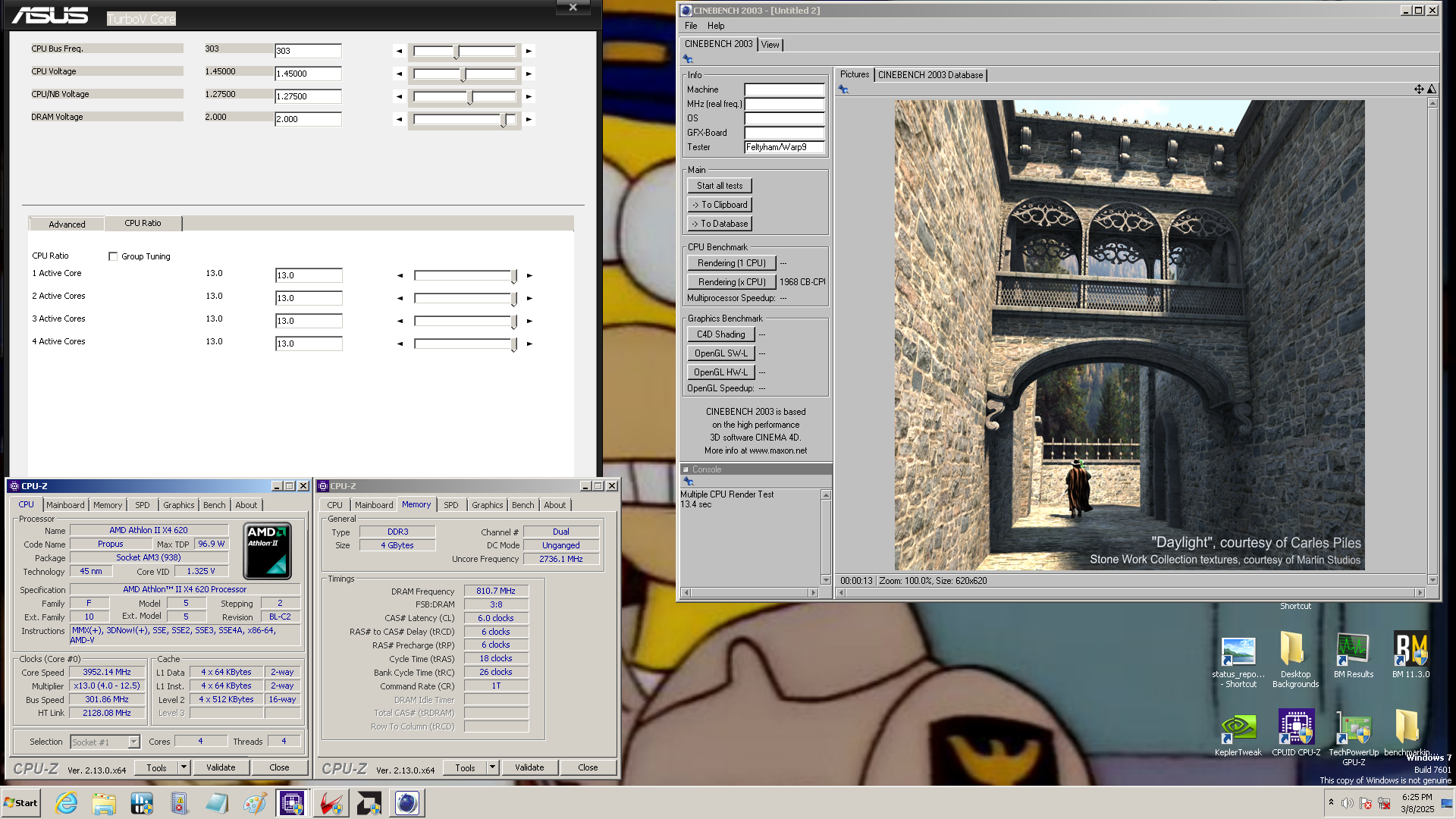This screenshot has height=819, width=1456.
Task: Click the 2 Active Cores ratio slider
Action: (x=465, y=299)
